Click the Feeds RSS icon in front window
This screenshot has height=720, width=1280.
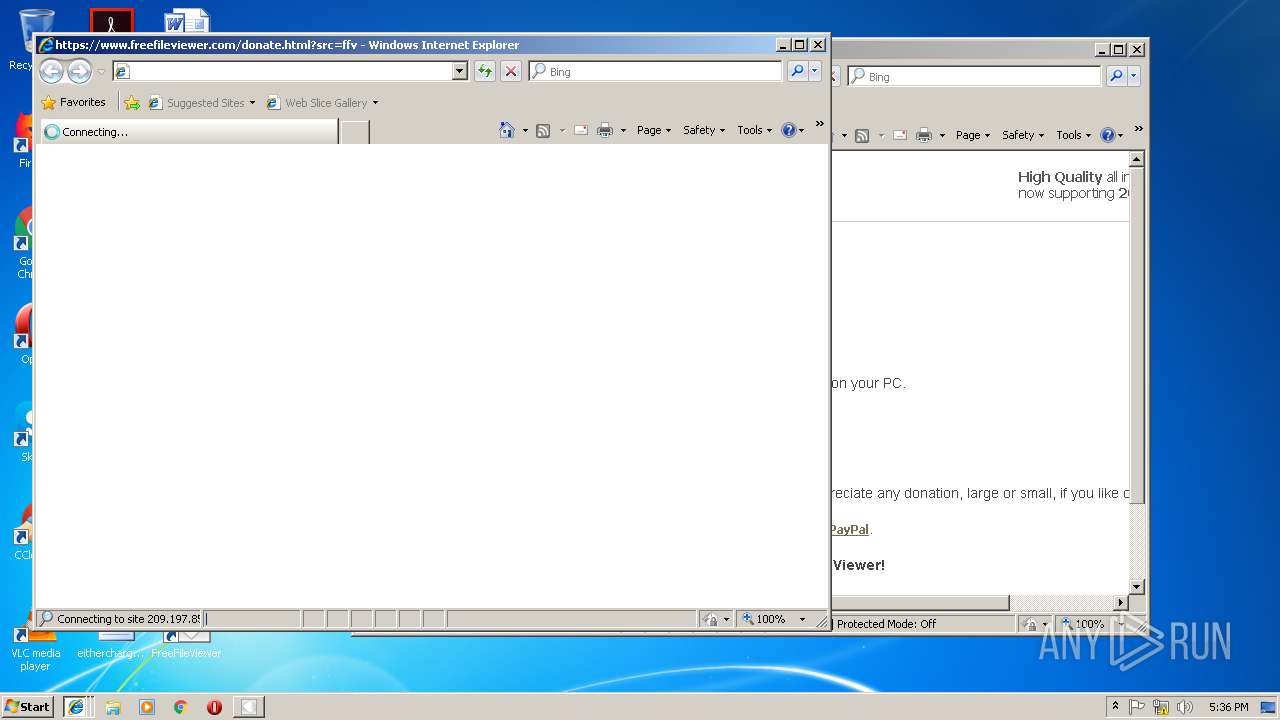(x=543, y=130)
